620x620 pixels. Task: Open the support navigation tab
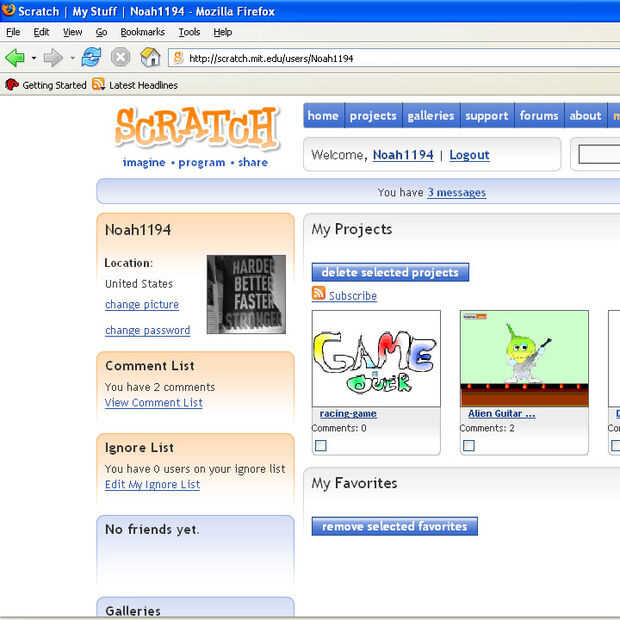487,115
